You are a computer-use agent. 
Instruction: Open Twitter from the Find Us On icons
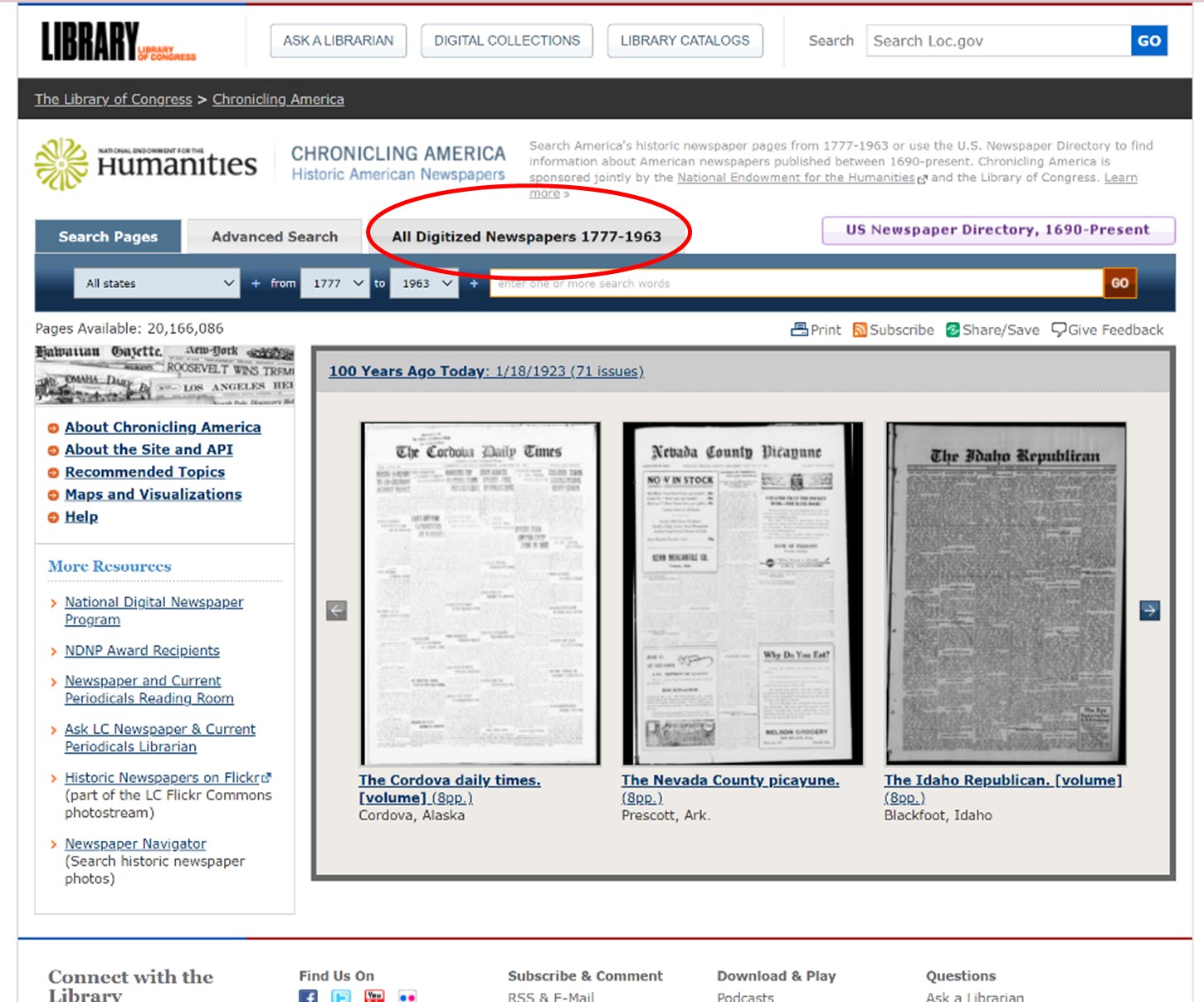[340, 996]
